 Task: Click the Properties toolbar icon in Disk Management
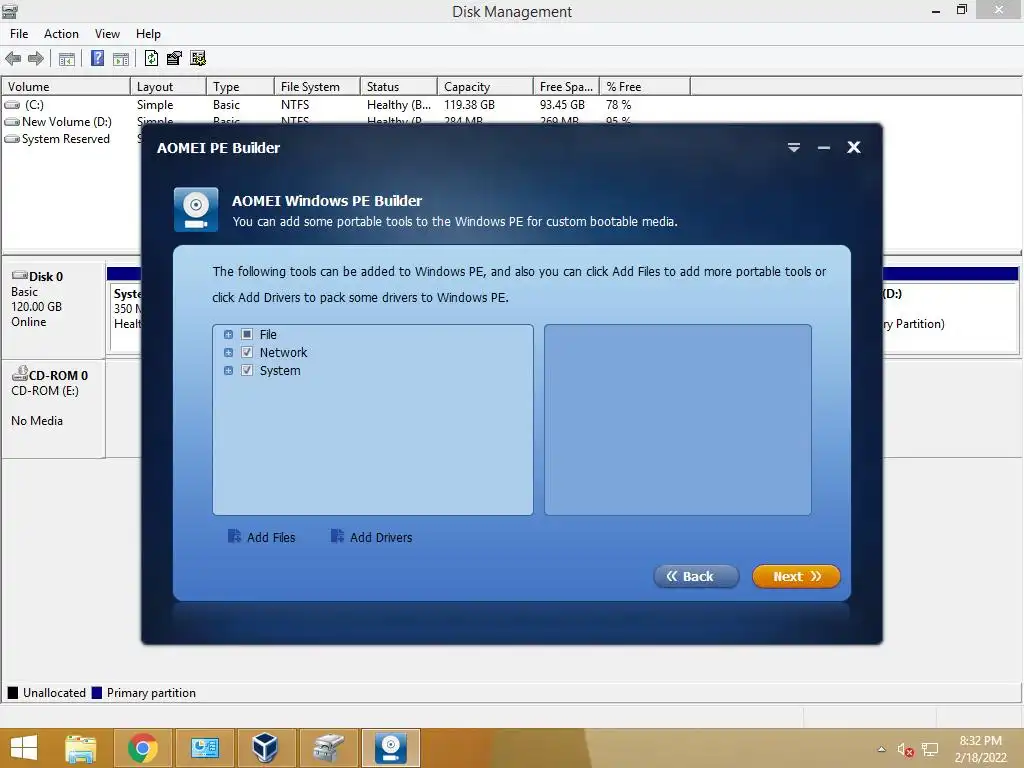pos(174,59)
